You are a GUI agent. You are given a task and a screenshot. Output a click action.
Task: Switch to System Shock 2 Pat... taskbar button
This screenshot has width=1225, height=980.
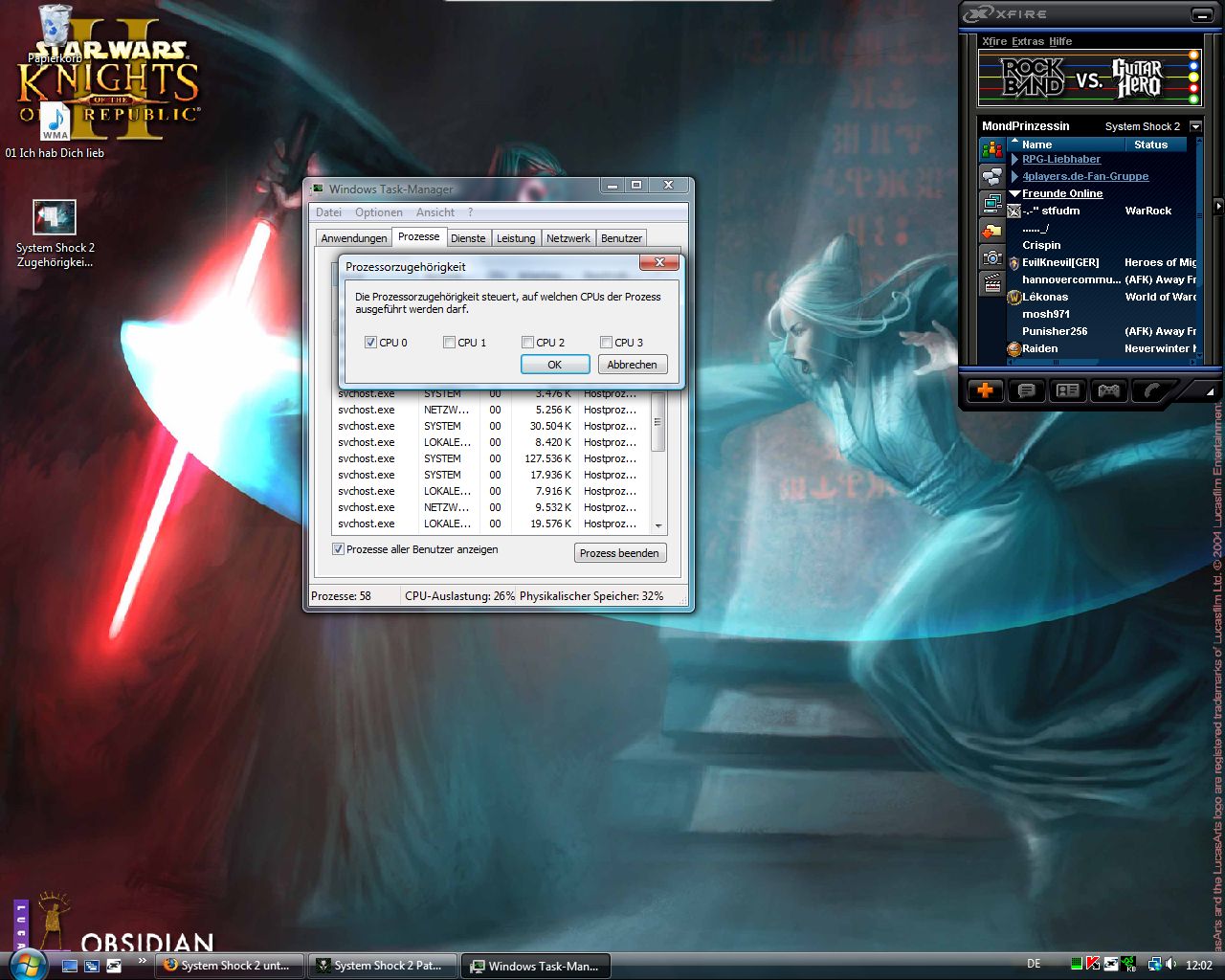coord(383,966)
